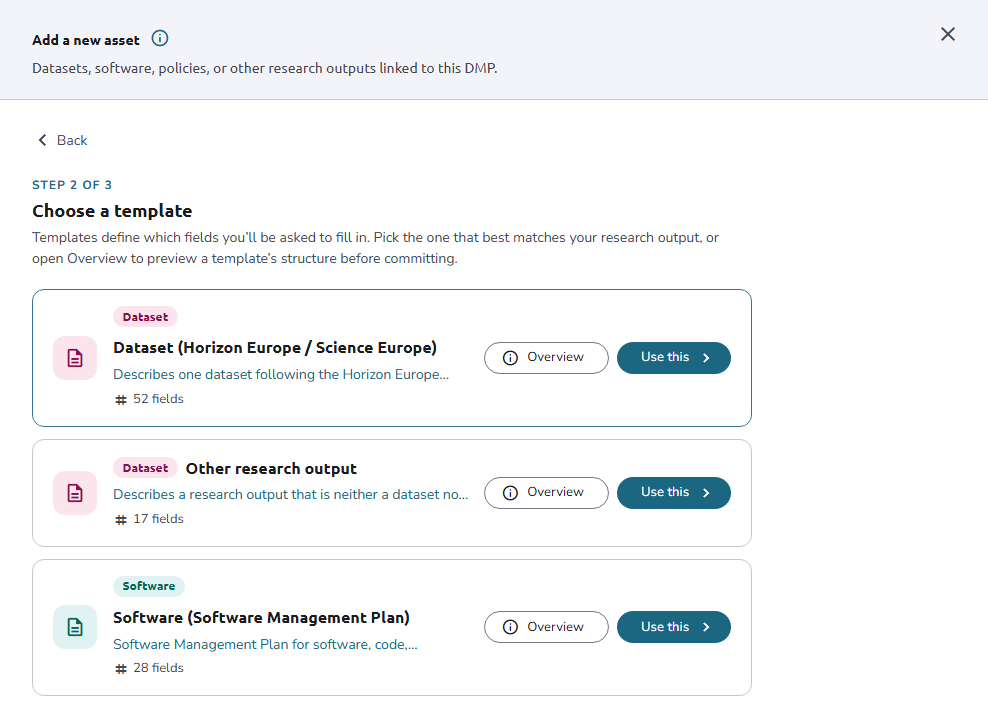This screenshot has height=710, width=988.
Task: Click the pink document icon for Other research output
Action: pos(75,493)
